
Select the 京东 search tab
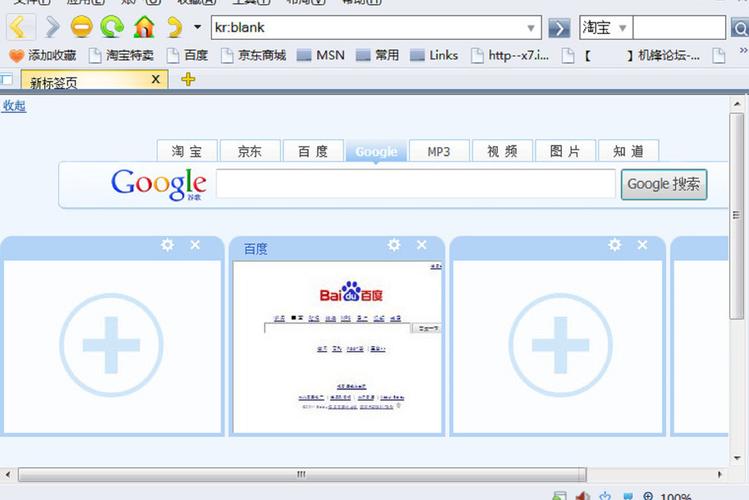point(249,152)
